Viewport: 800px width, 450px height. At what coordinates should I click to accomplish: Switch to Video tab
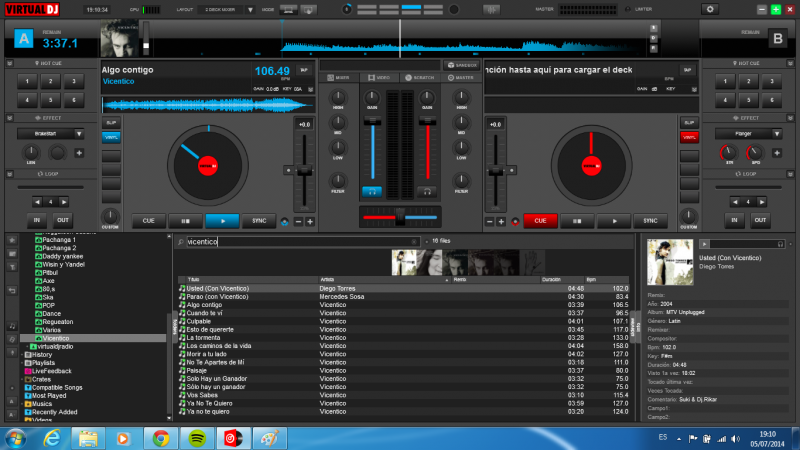tap(379, 78)
